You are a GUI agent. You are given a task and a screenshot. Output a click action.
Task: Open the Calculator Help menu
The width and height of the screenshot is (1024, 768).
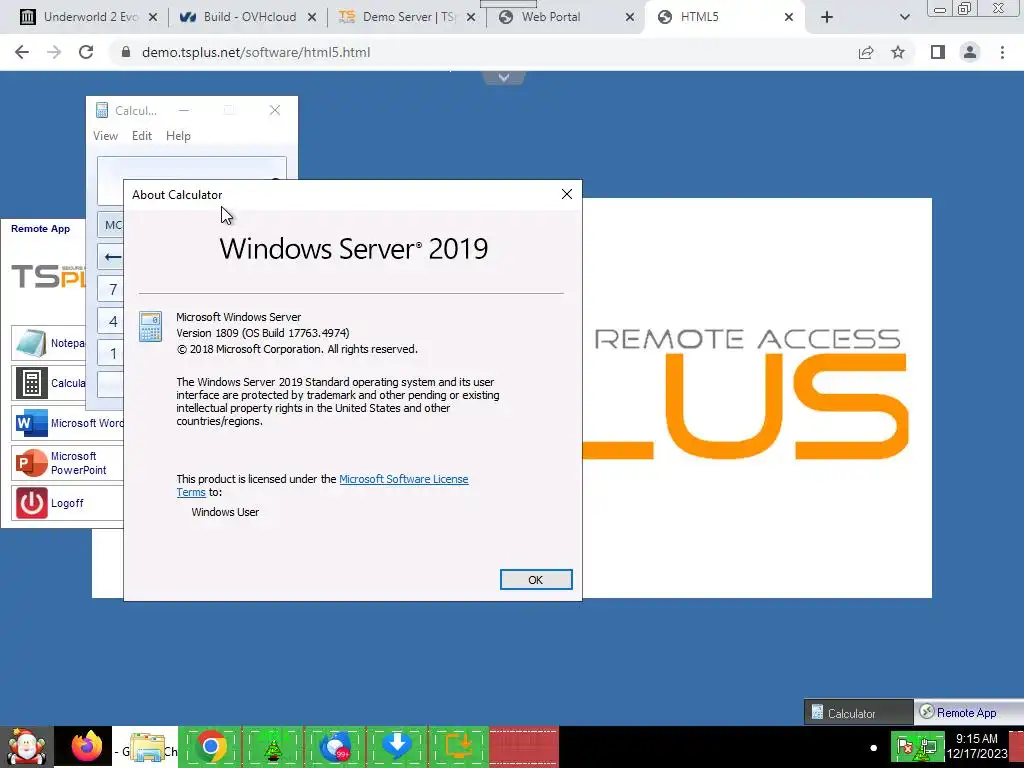178,136
